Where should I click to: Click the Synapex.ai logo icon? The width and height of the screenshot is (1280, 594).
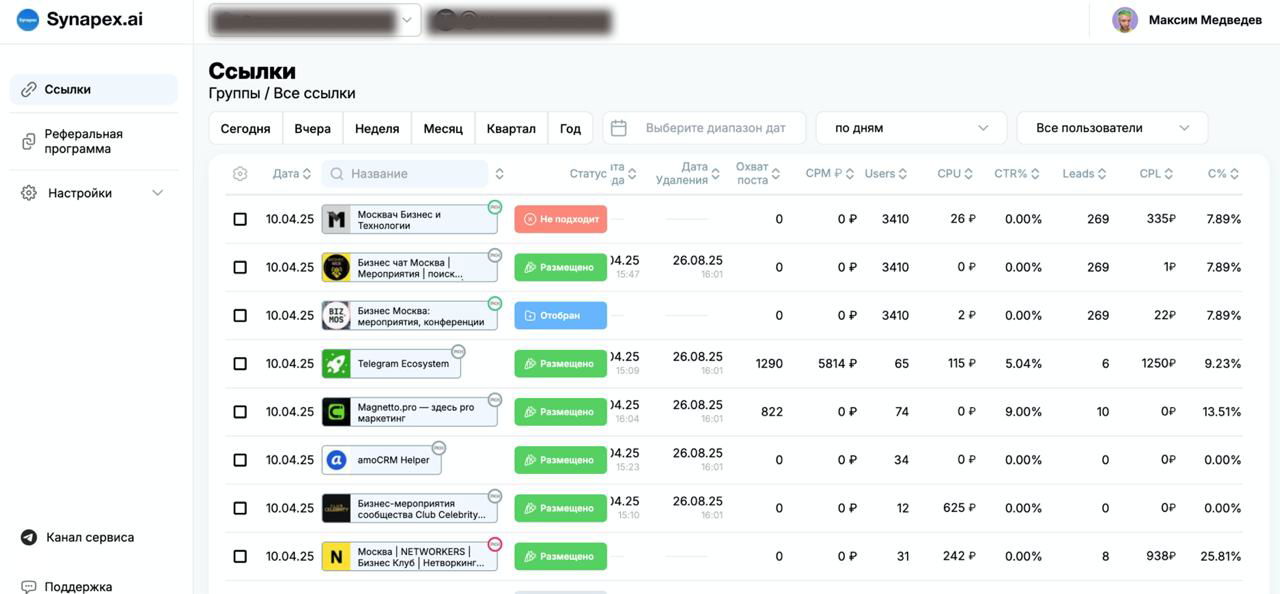pos(27,18)
